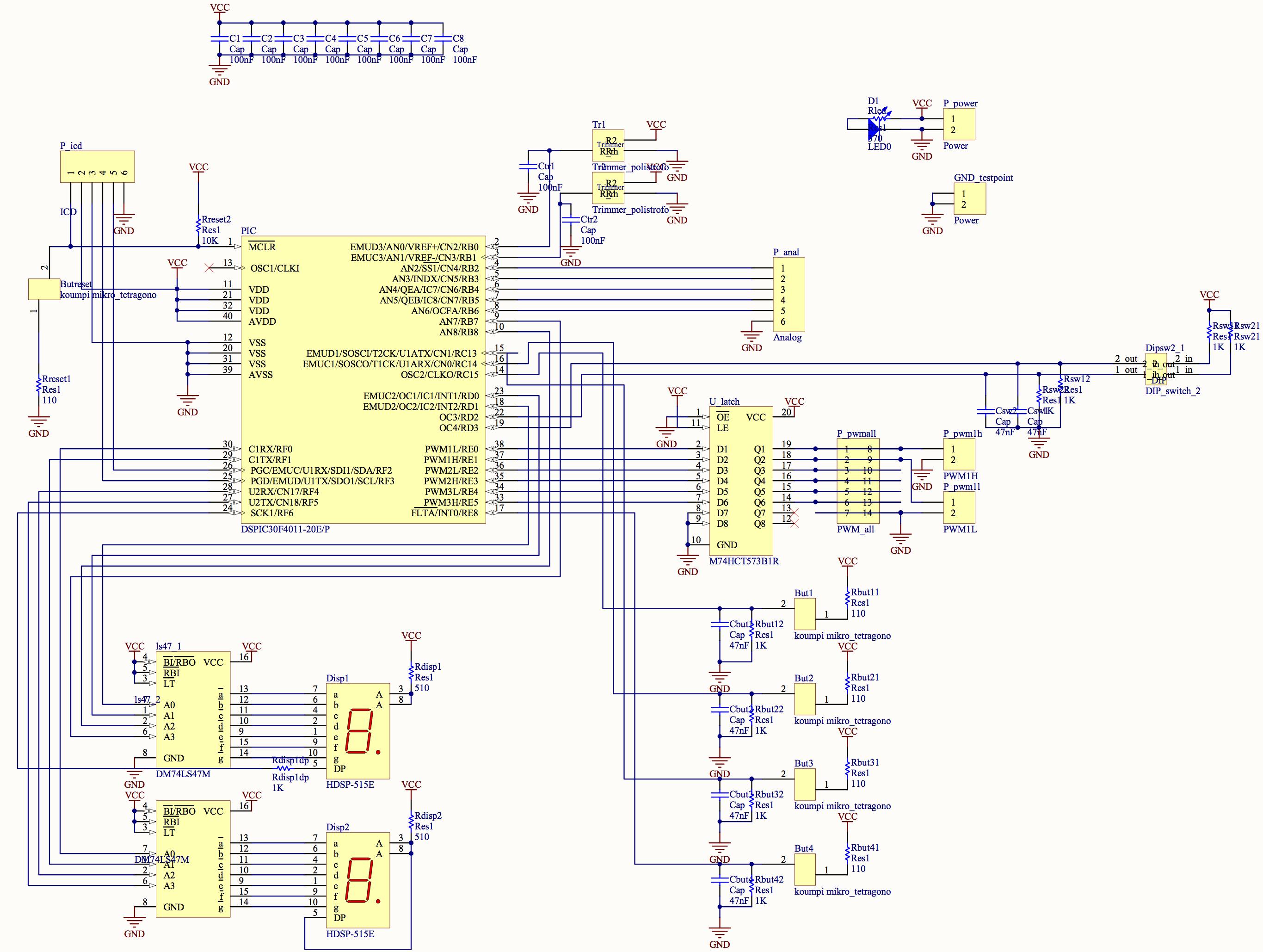
Task: Click the Rdisp1 resistor designator
Action: (428, 667)
